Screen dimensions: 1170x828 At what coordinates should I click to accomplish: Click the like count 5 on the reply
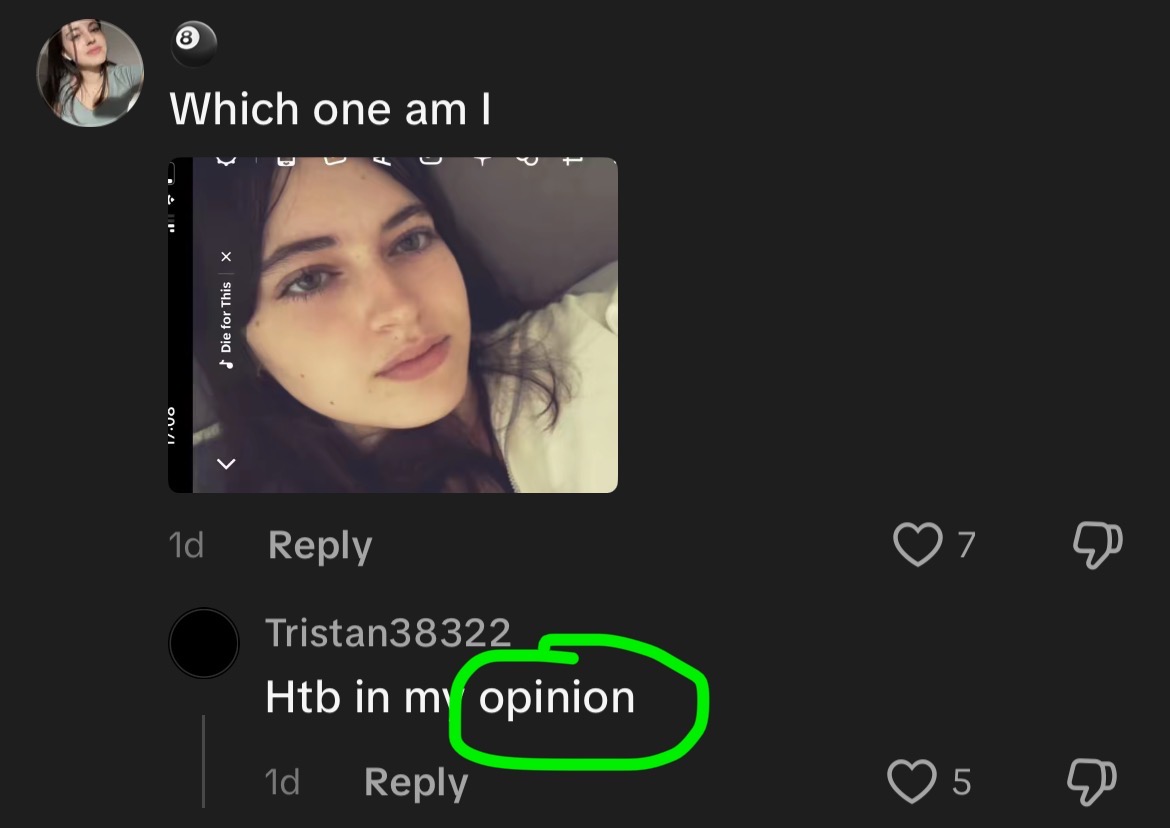pos(961,781)
